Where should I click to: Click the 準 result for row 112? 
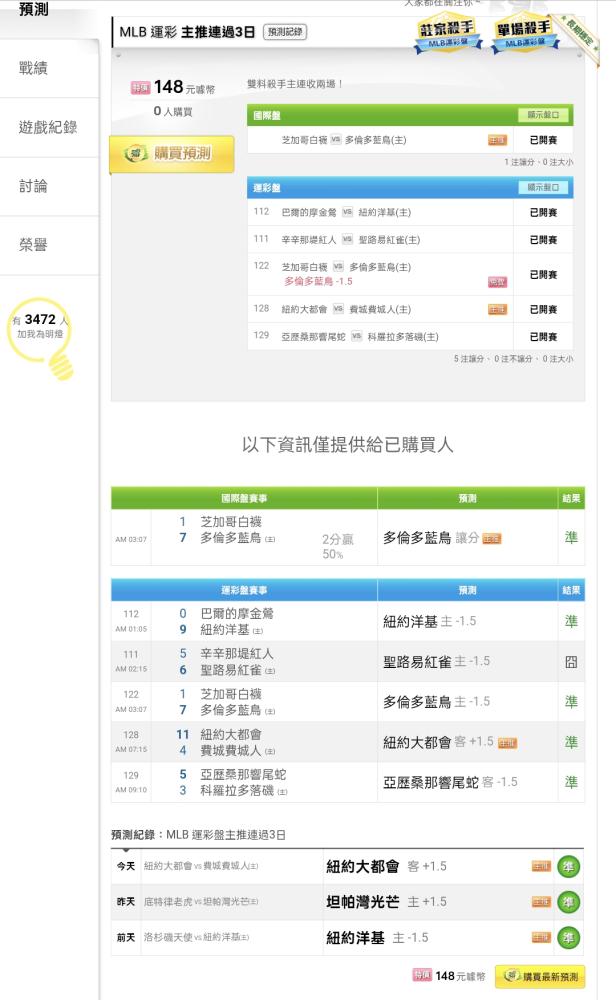pyautogui.click(x=571, y=622)
